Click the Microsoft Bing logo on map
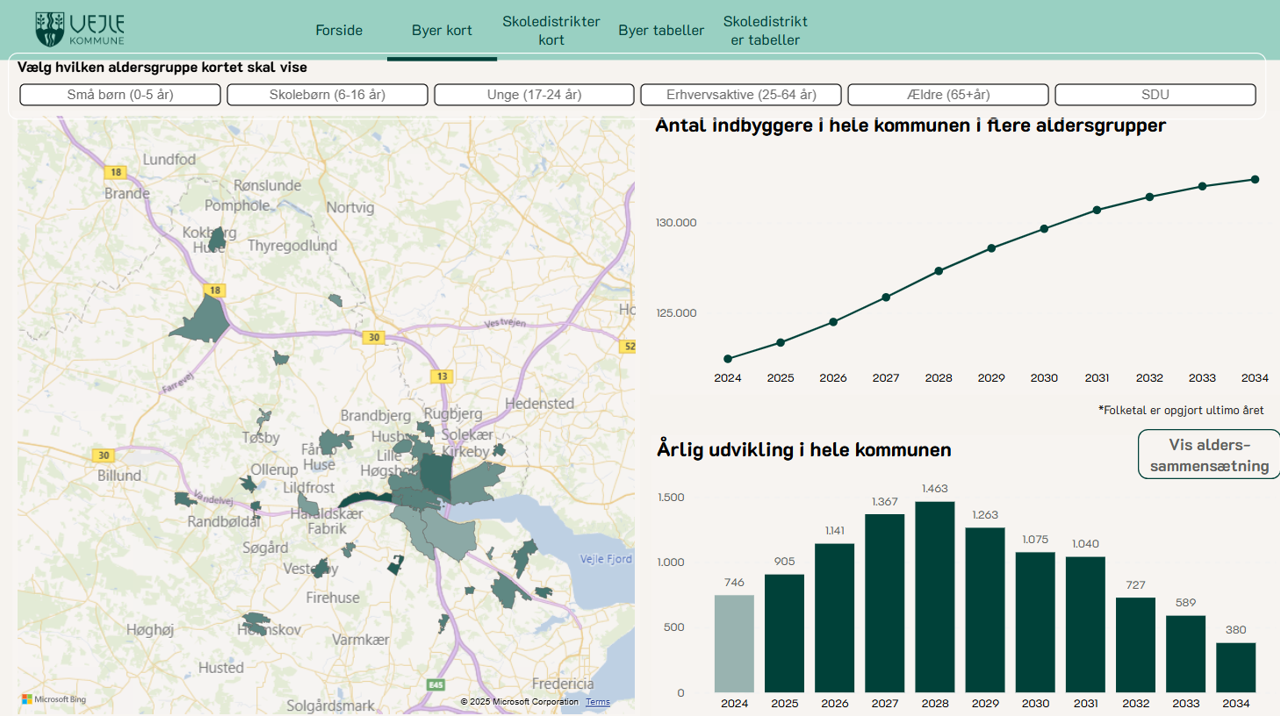The height and width of the screenshot is (716, 1280). tap(54, 699)
